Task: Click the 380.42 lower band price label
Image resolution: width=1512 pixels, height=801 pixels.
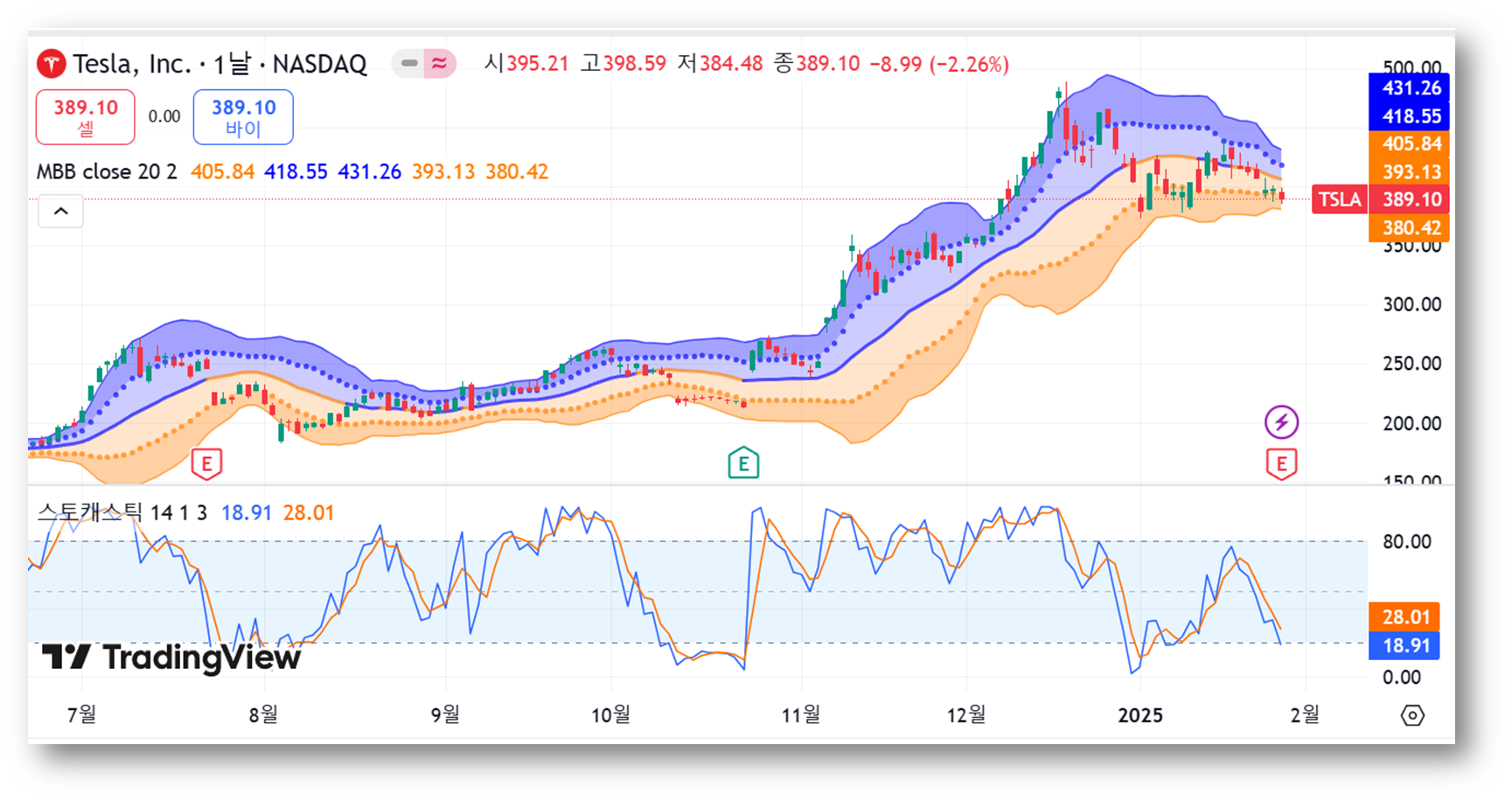Action: 1410,228
